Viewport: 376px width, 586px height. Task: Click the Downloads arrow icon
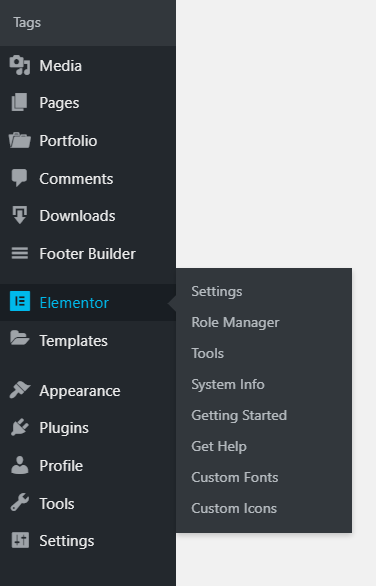coord(19,215)
